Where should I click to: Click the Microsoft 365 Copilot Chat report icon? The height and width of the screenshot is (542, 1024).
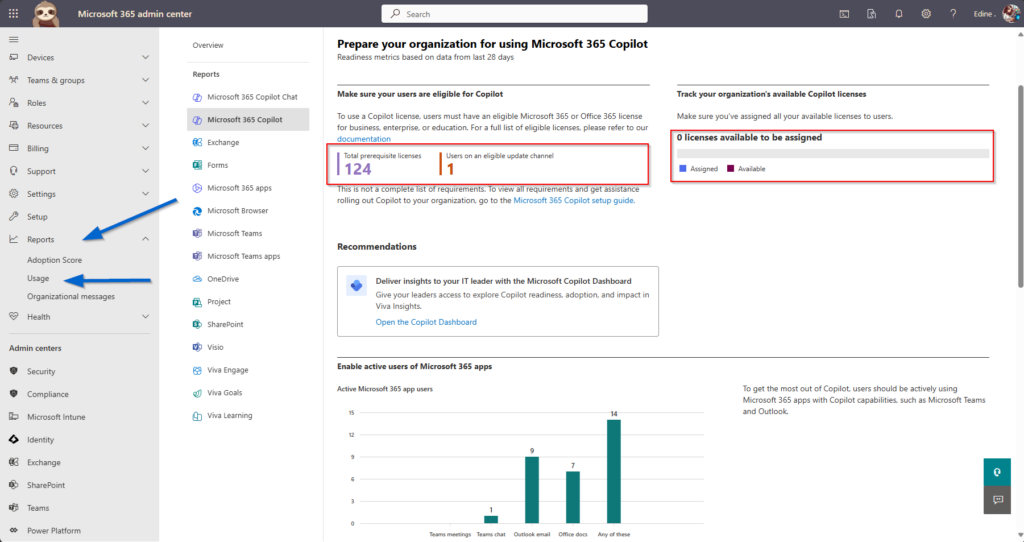[x=197, y=97]
